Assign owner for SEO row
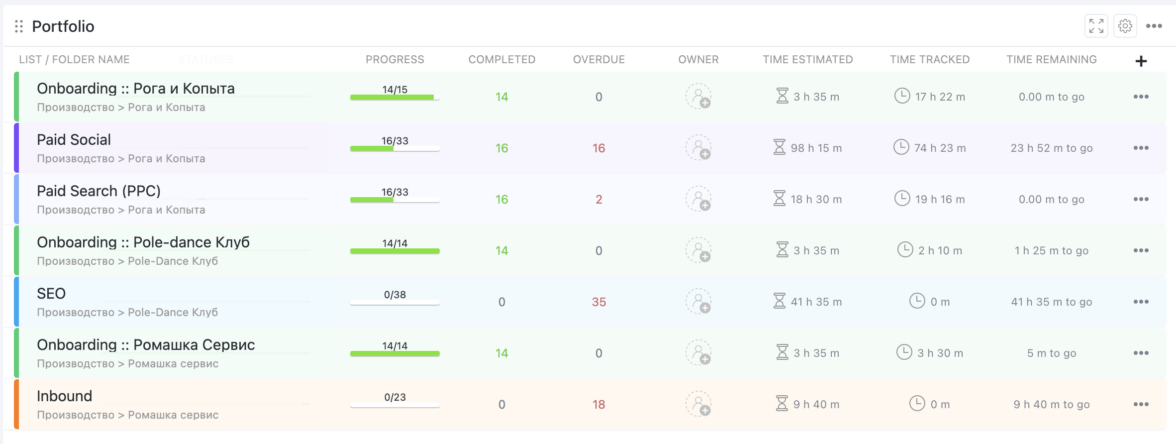 pyautogui.click(x=698, y=302)
